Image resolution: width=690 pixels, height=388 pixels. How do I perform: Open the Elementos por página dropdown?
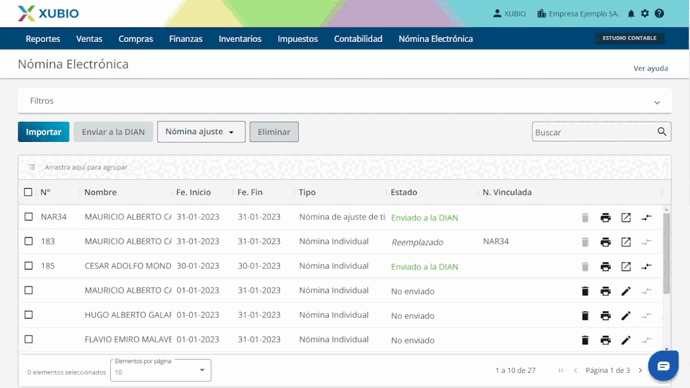161,370
